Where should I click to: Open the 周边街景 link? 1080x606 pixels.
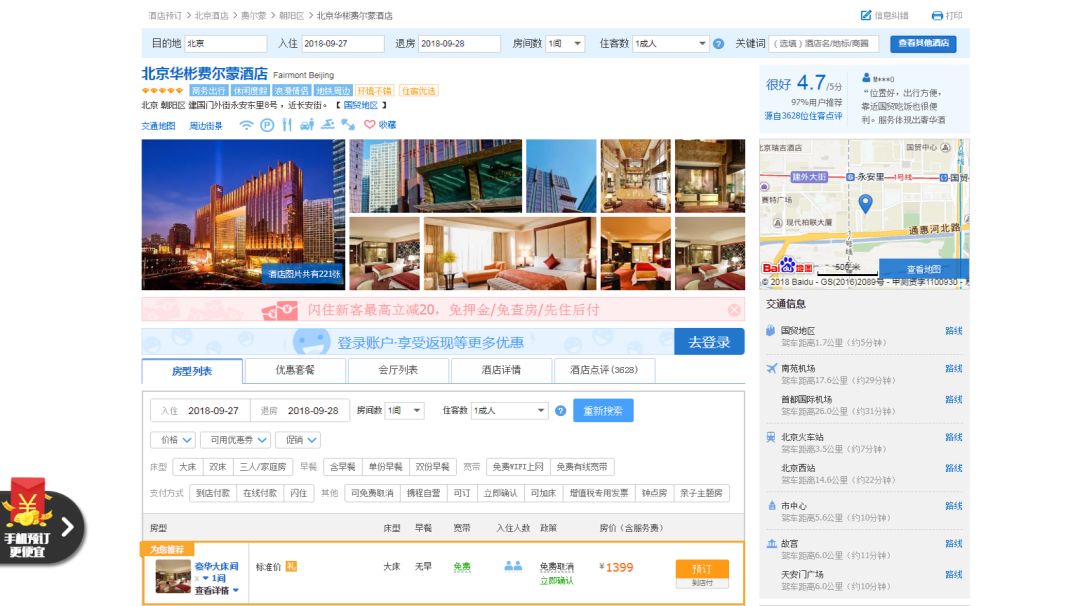click(206, 126)
